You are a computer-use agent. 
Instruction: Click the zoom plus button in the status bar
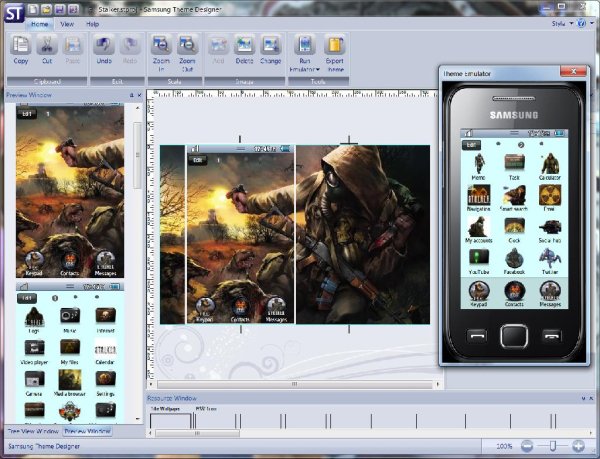pos(578,446)
